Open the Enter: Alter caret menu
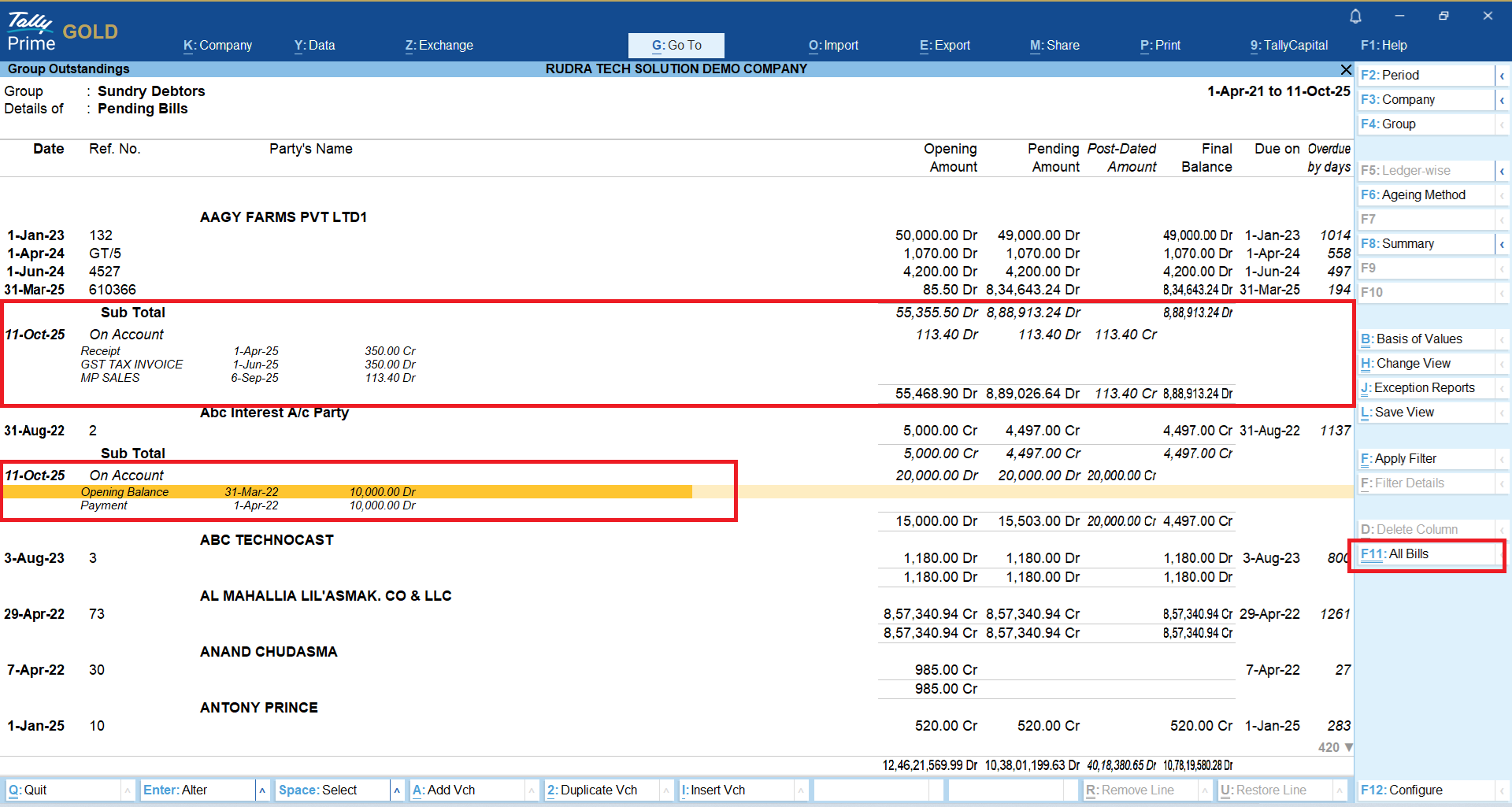Image resolution: width=1512 pixels, height=807 pixels. pos(262,790)
